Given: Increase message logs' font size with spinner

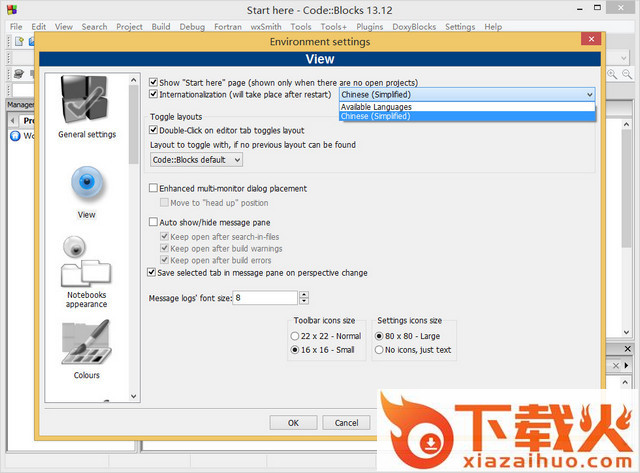Looking at the screenshot, I should click(304, 294).
